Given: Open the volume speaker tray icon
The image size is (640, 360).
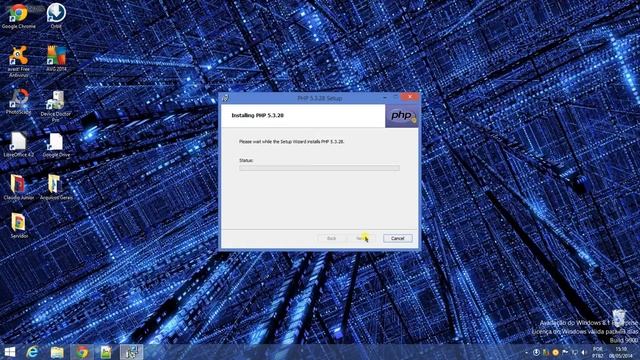Looking at the screenshot, I should click(584, 352).
